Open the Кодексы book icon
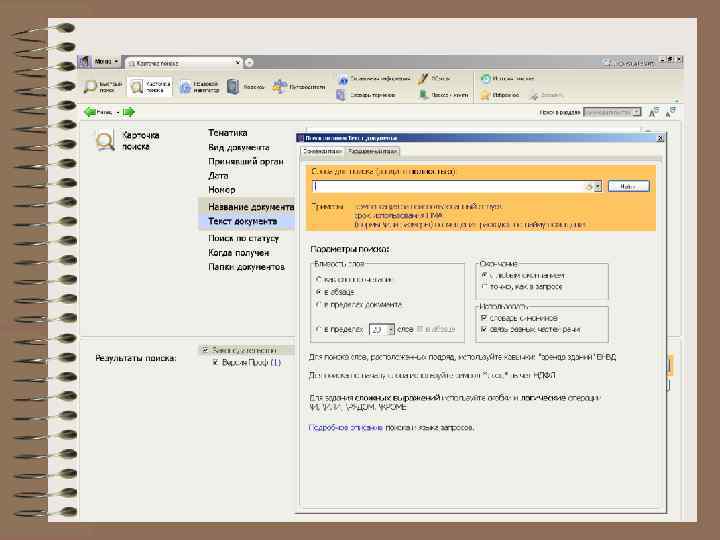Viewport: 720px width, 540px height. click(233, 86)
